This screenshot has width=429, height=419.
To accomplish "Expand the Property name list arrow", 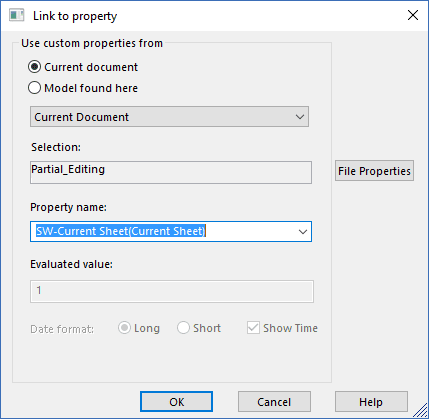I will (x=303, y=232).
